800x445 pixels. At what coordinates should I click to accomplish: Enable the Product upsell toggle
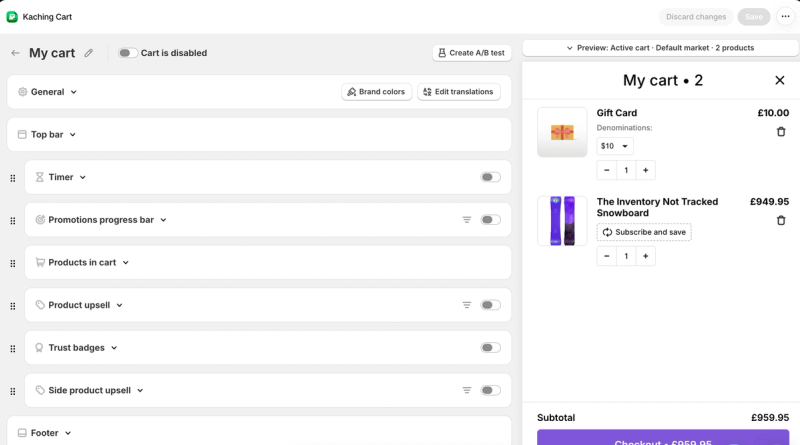tap(490, 305)
